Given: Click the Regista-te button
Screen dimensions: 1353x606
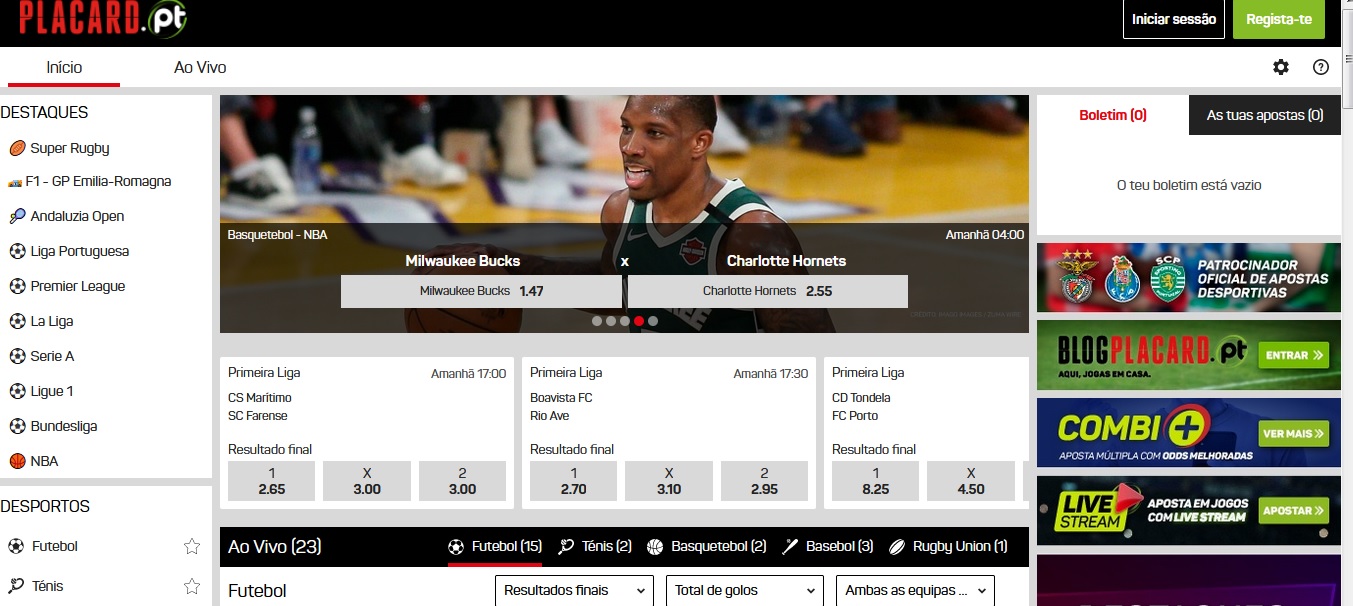Looking at the screenshot, I should (1279, 19).
